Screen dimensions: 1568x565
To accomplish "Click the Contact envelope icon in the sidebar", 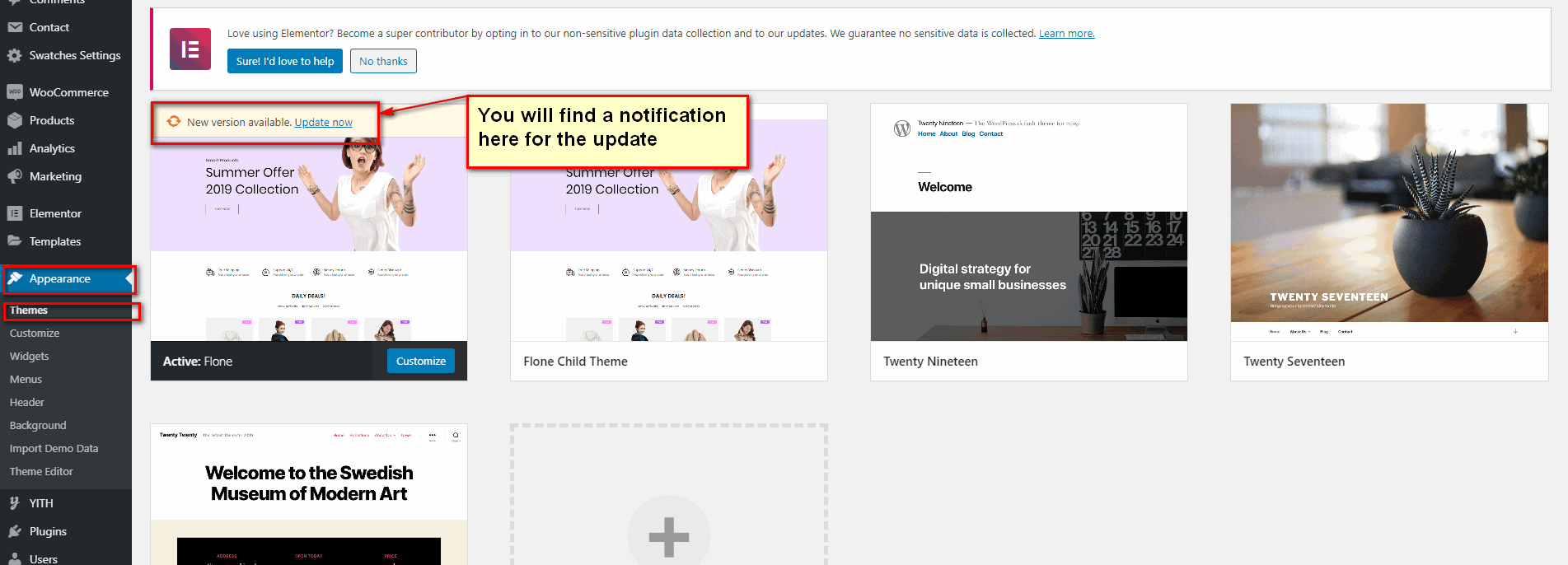I will point(15,27).
